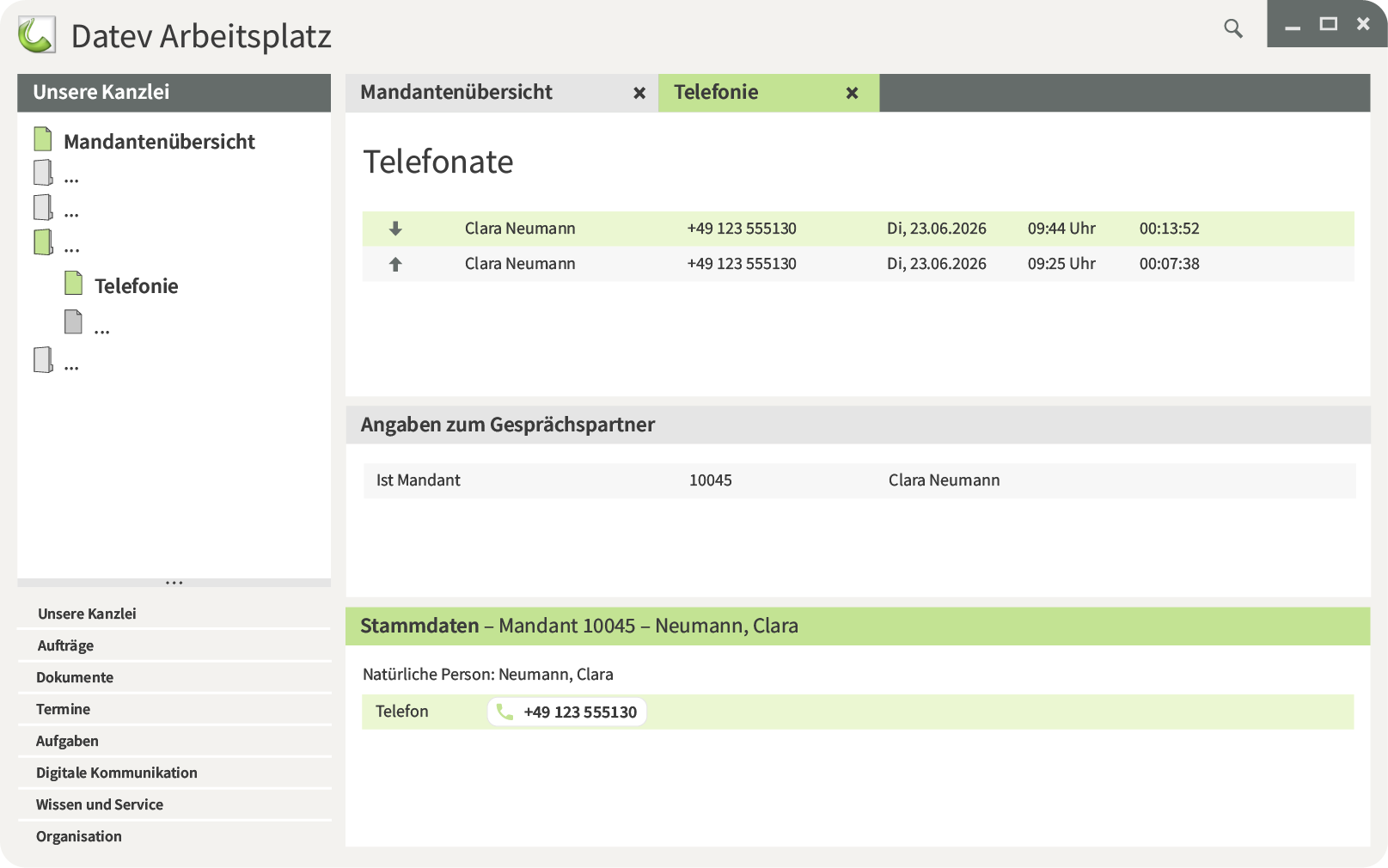Click duration 00:07:38

(x=1169, y=264)
